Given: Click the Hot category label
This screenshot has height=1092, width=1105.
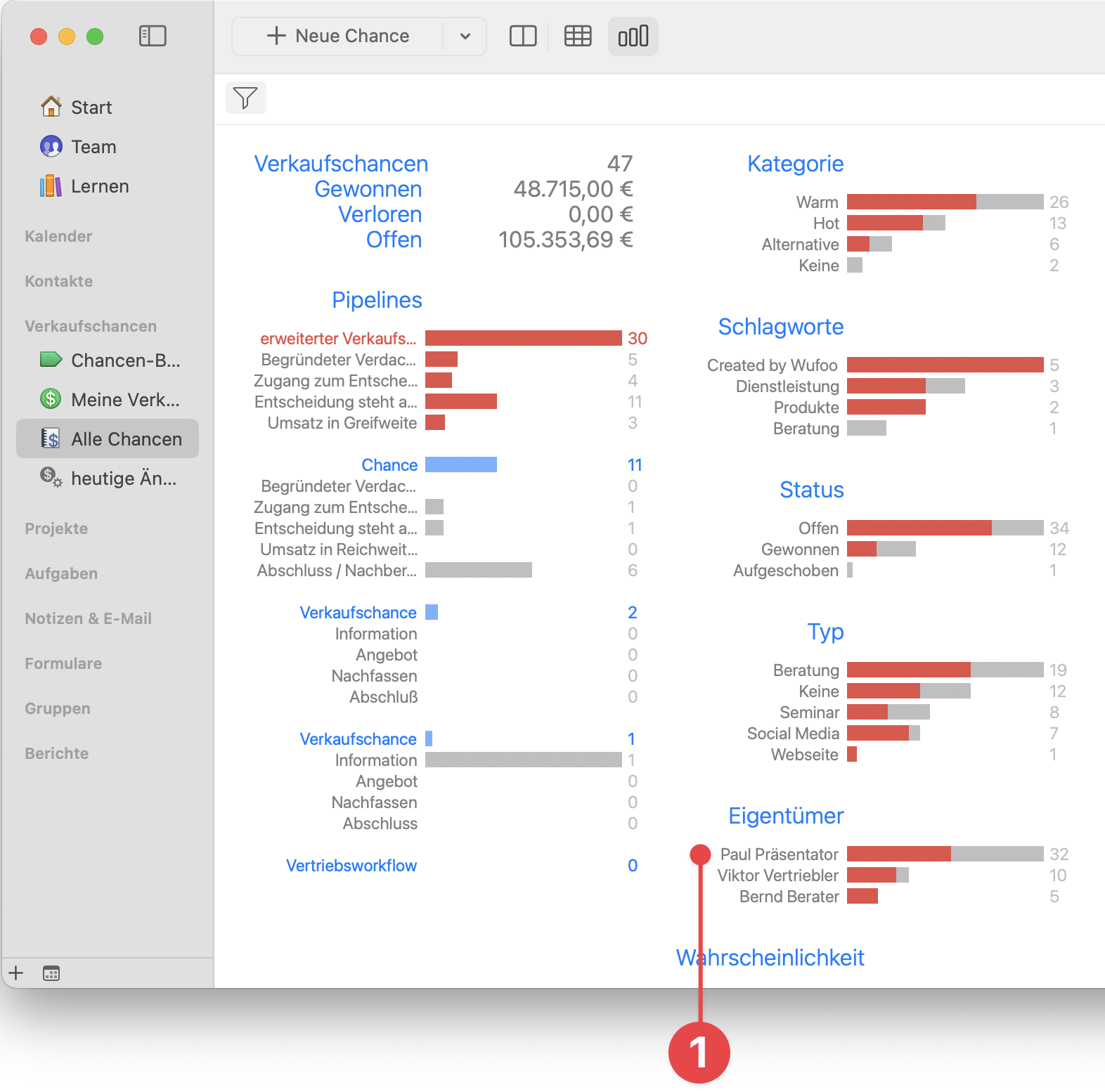Looking at the screenshot, I should 826,223.
